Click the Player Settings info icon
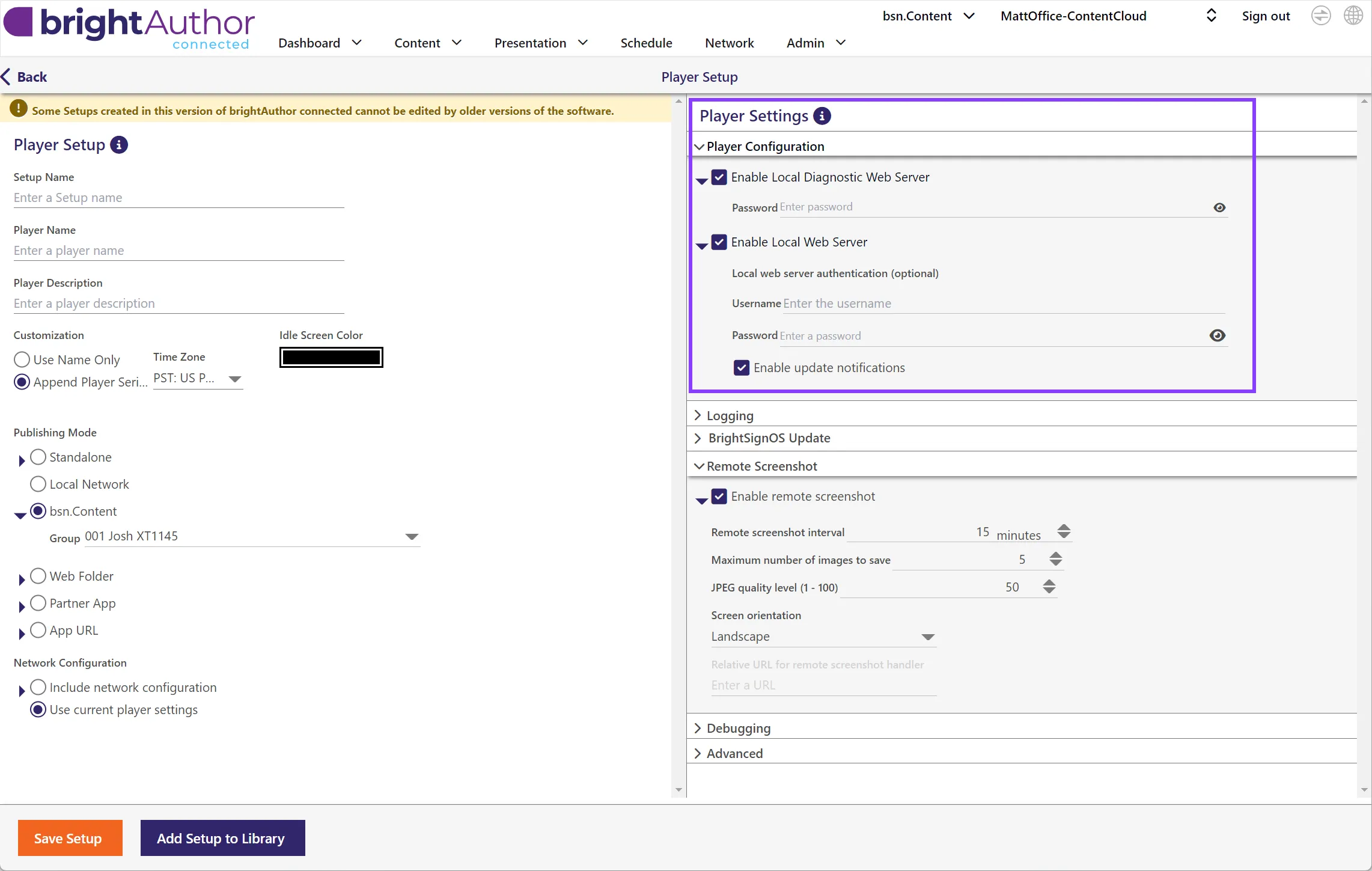The image size is (1372, 871). coord(822,116)
